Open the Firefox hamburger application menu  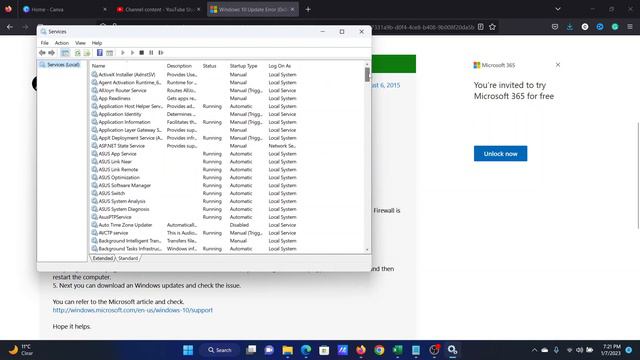[x=630, y=27]
